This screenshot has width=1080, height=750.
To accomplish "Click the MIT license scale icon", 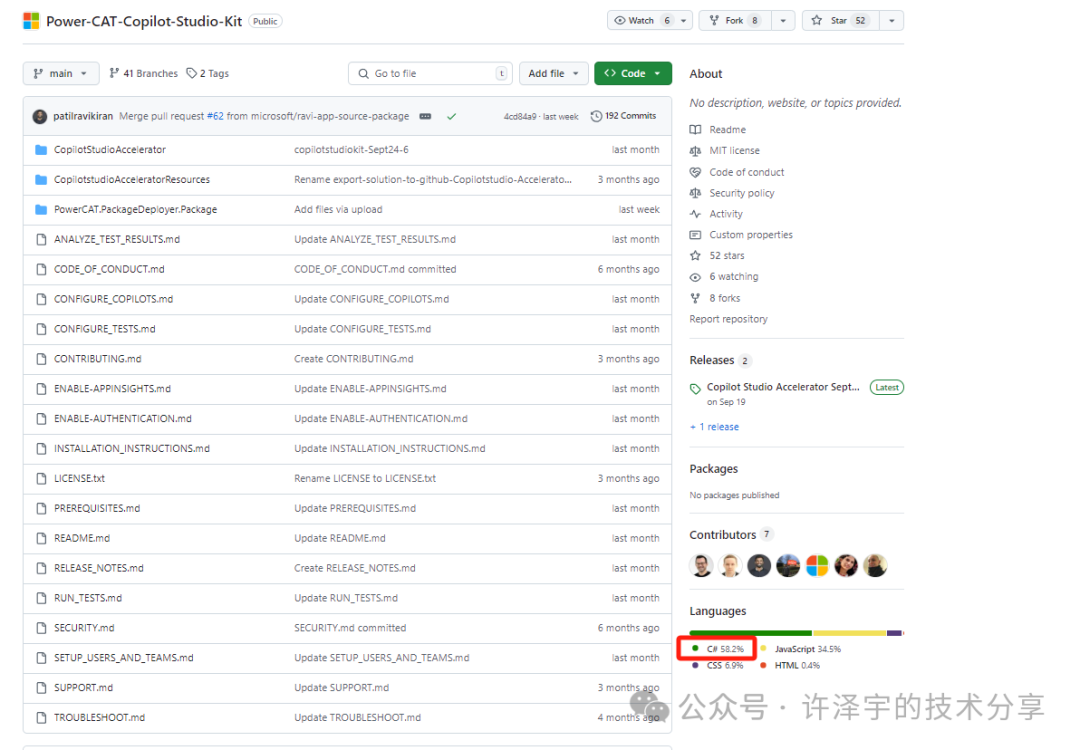I will [696, 151].
